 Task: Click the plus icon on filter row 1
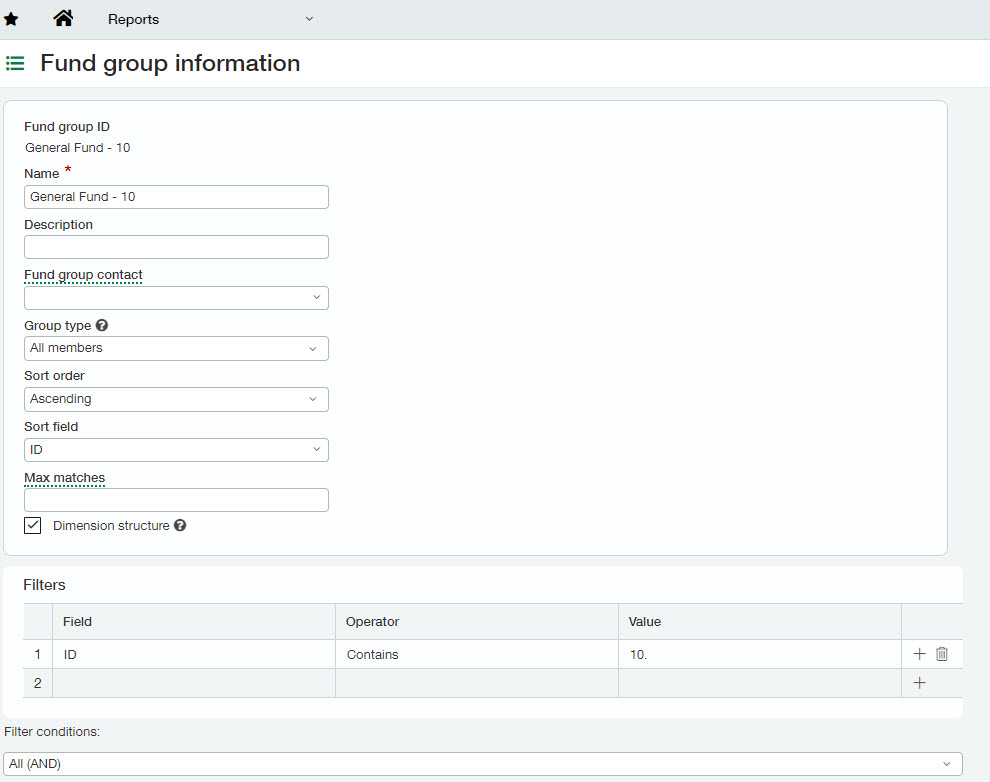click(x=919, y=654)
